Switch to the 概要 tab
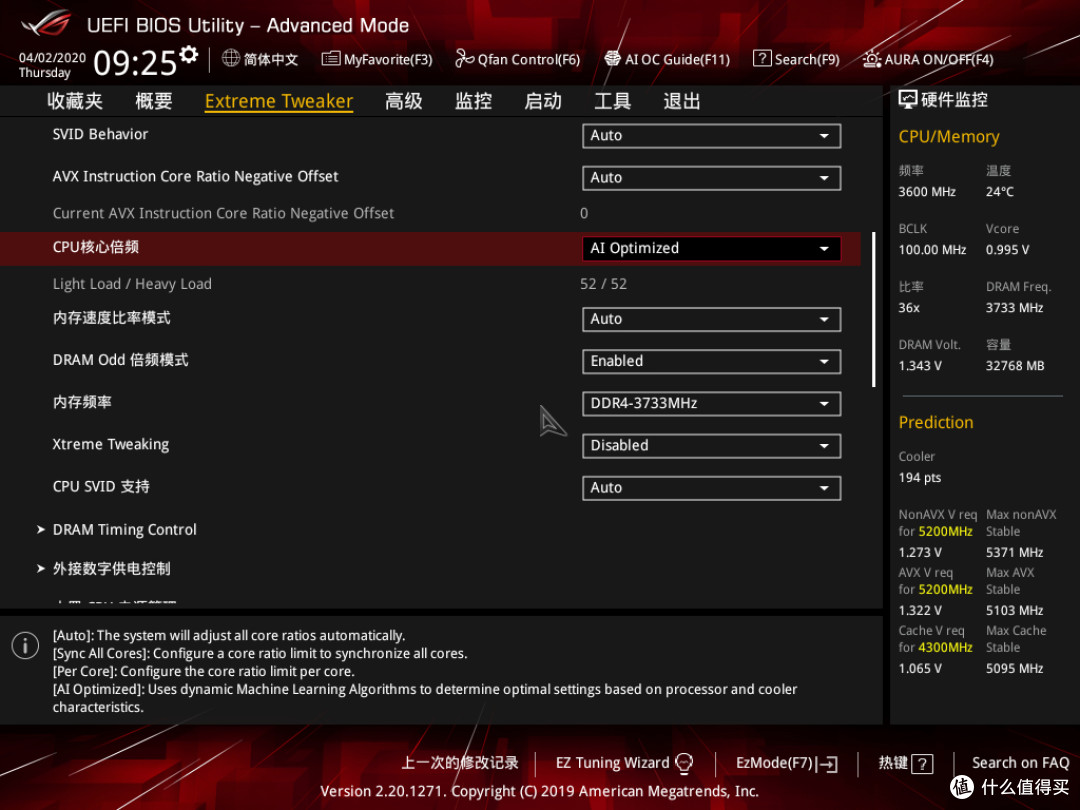The width and height of the screenshot is (1080, 810). click(154, 101)
